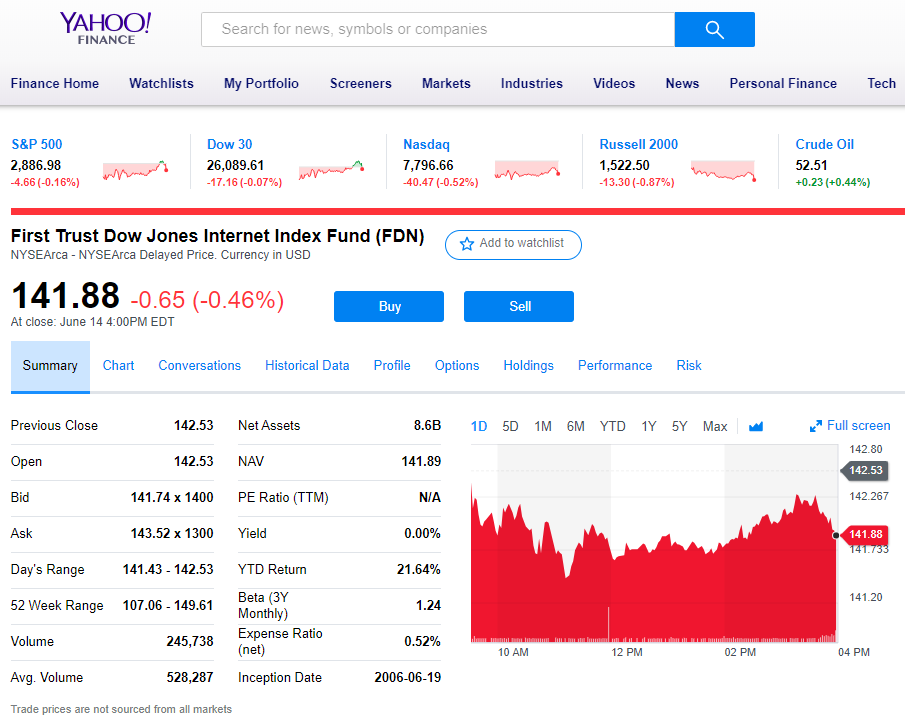Screen dimensions: 905x721
Task: Go to Finance Home
Action: coord(55,84)
